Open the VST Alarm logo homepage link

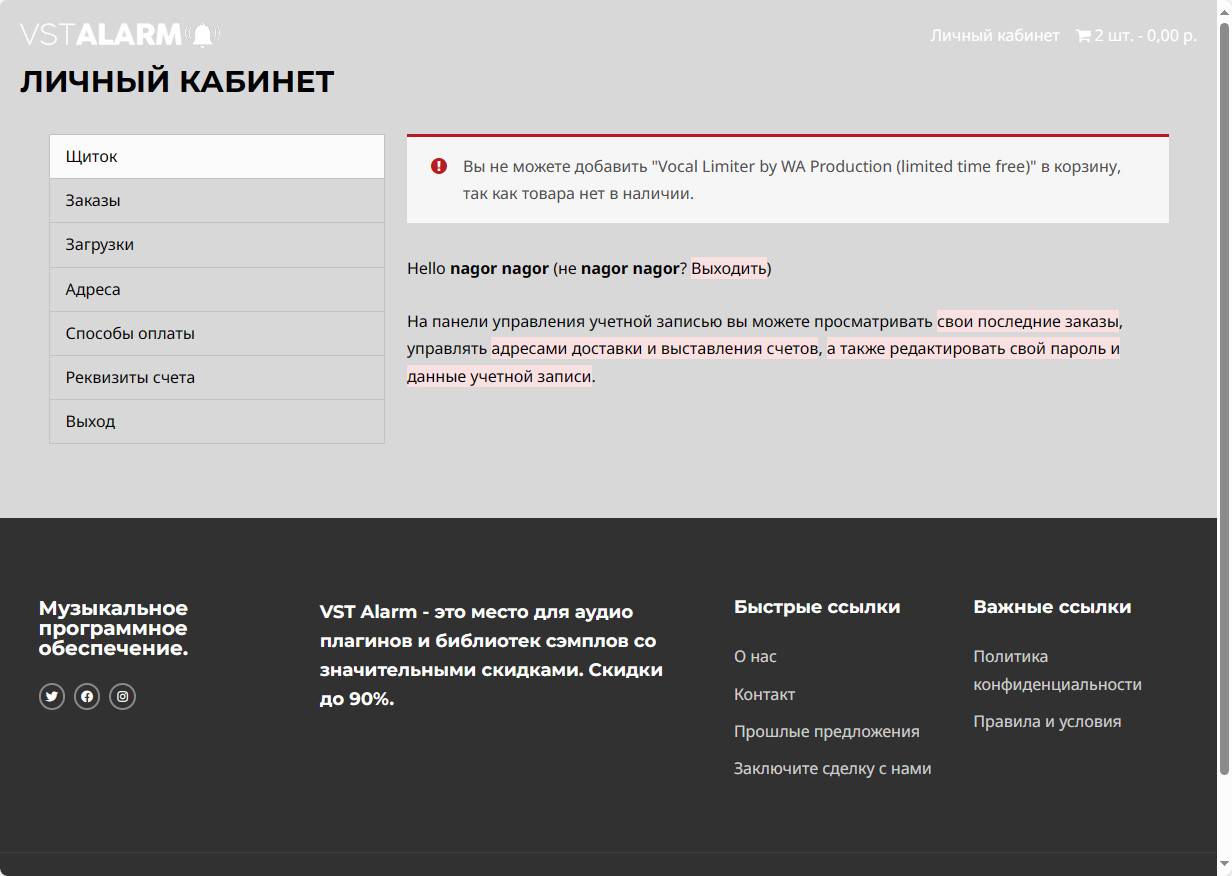pyautogui.click(x=120, y=35)
